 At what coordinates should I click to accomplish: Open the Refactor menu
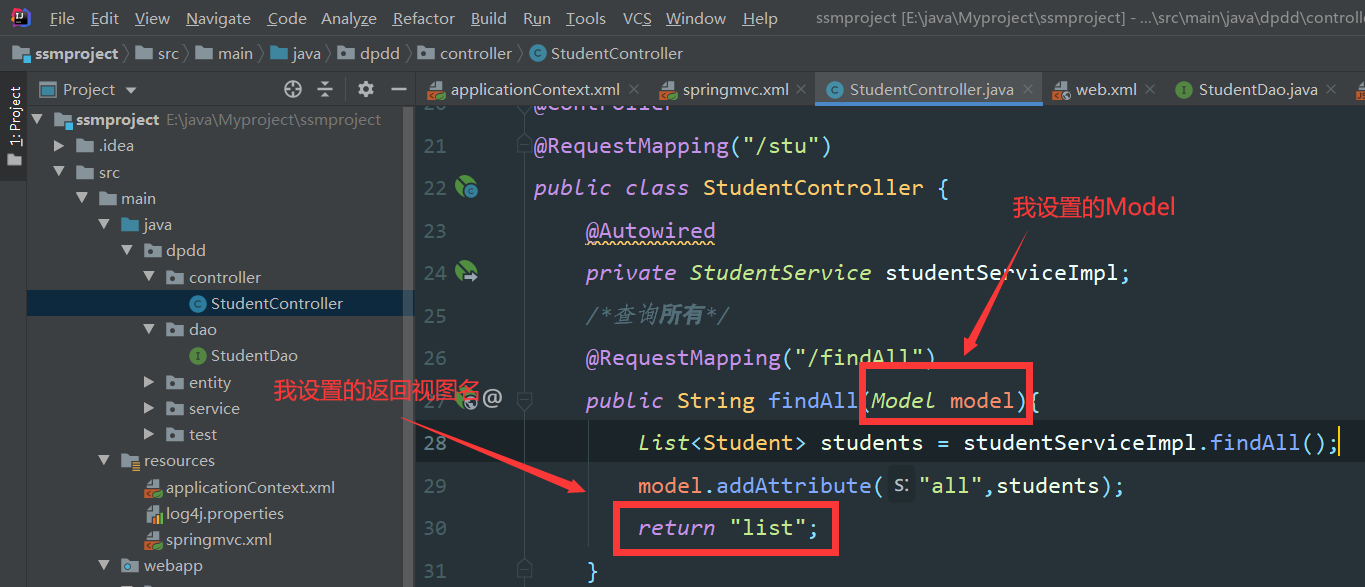point(424,18)
